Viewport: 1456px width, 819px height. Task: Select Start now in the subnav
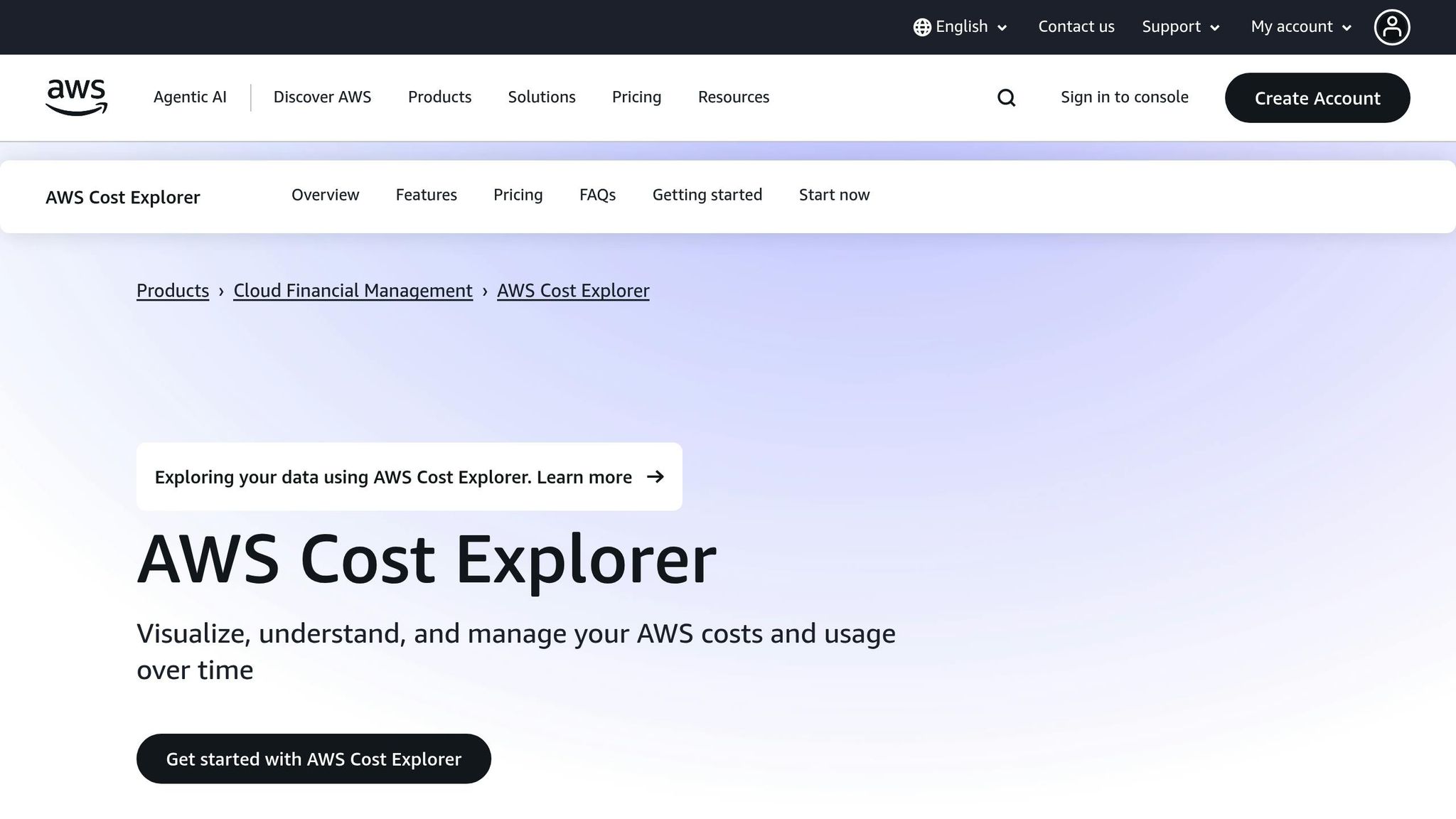tap(833, 195)
